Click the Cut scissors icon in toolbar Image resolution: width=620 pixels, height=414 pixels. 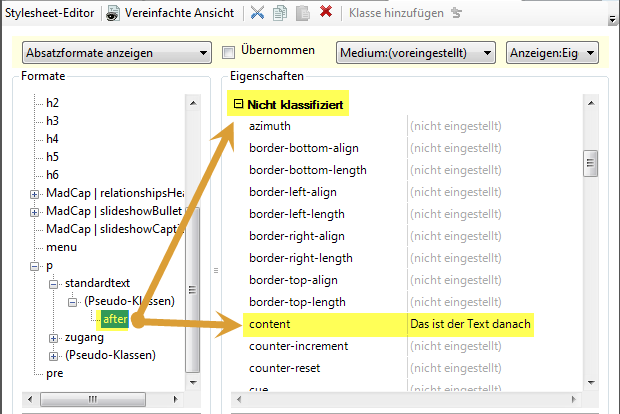(x=257, y=13)
